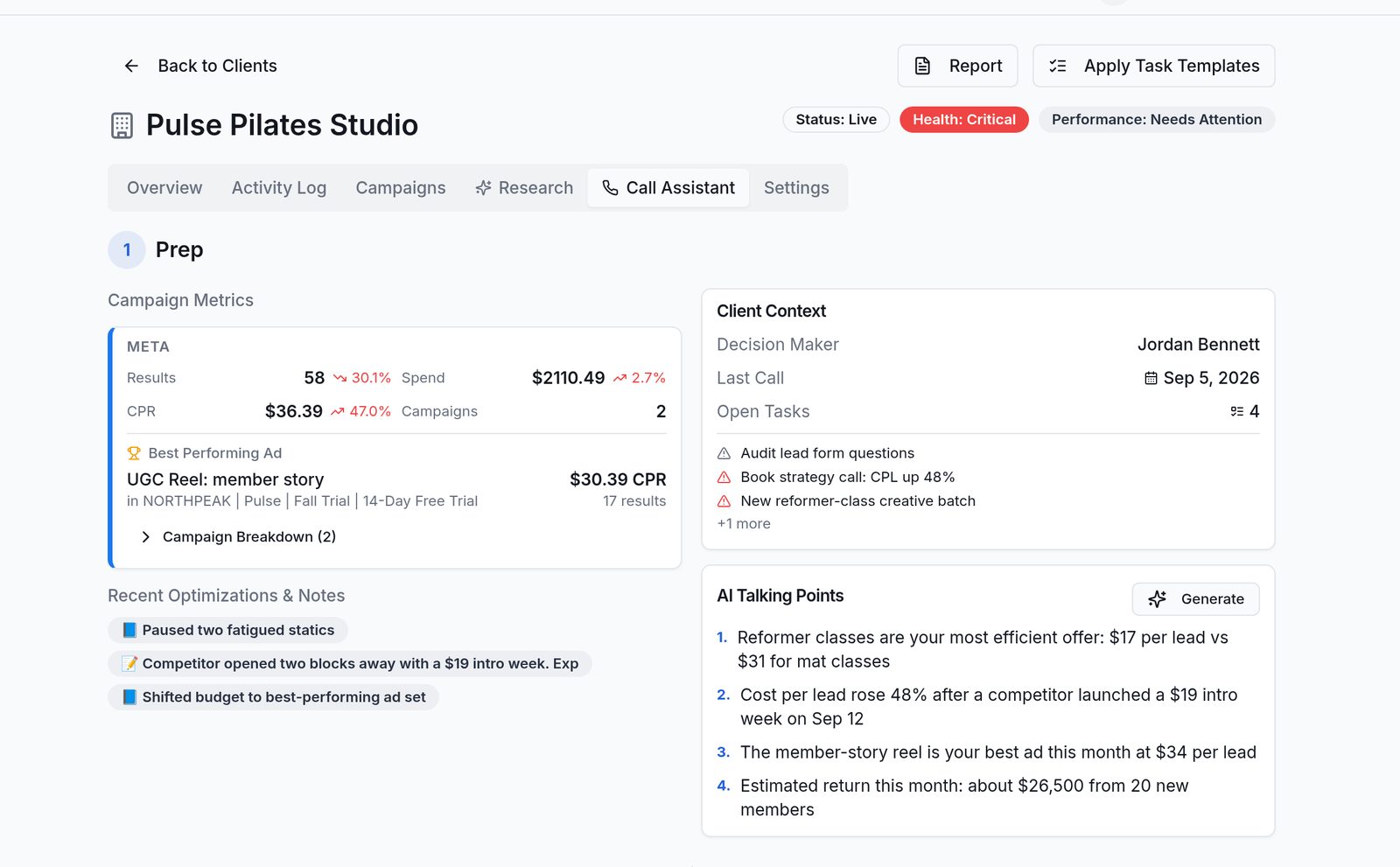Click the Shifted budget to best-performing ad set note
Screen dimensions: 1400x867
pos(273,697)
